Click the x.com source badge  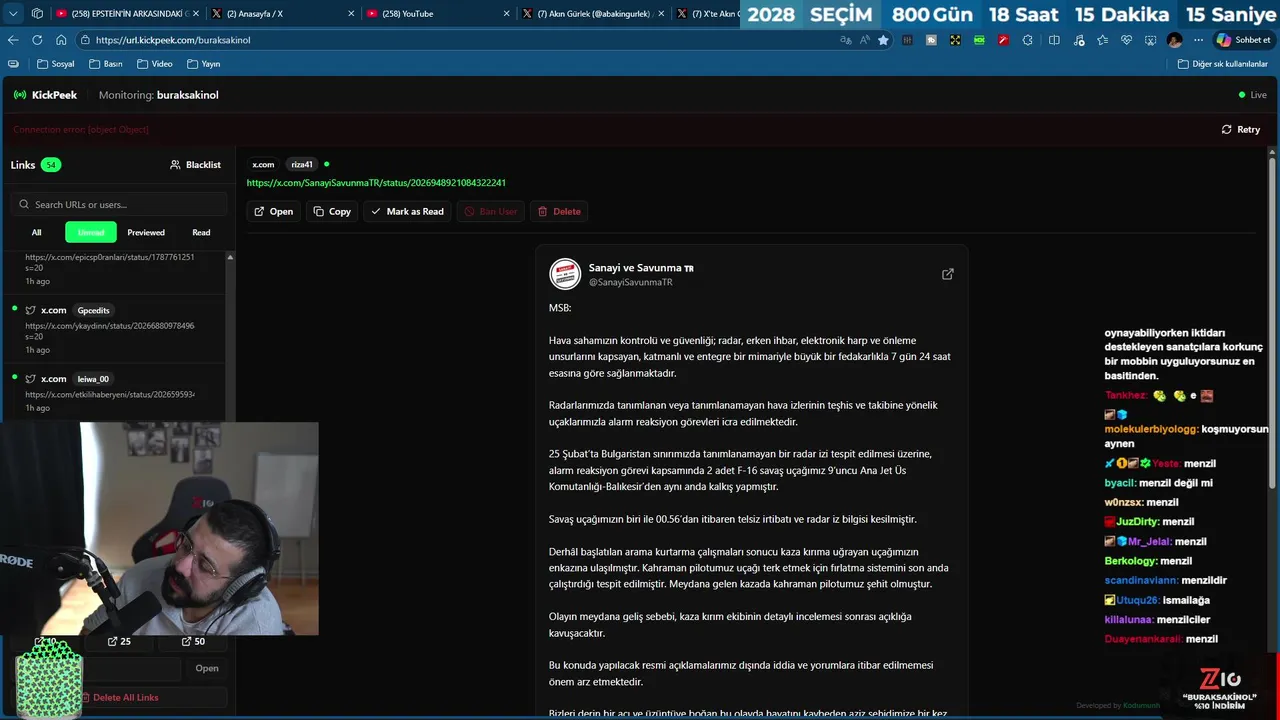(263, 164)
